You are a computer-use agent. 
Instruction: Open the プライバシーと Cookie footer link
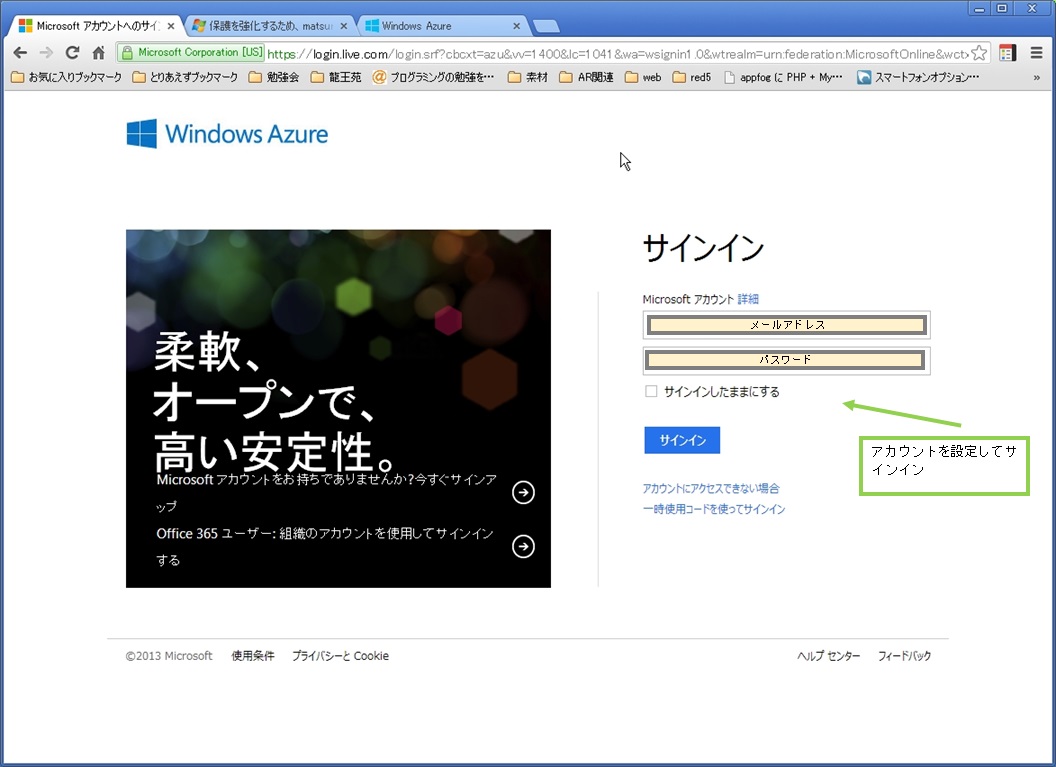(340, 656)
